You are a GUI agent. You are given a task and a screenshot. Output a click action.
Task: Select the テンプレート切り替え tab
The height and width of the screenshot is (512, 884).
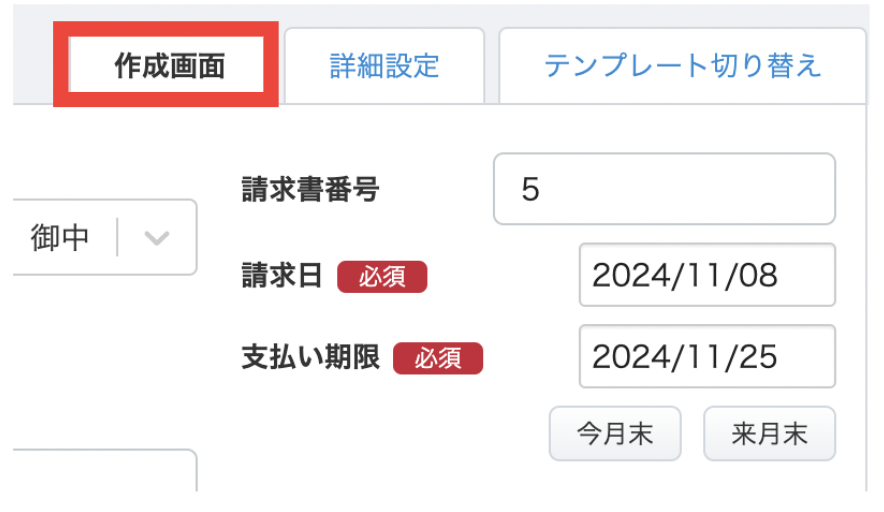coord(682,66)
